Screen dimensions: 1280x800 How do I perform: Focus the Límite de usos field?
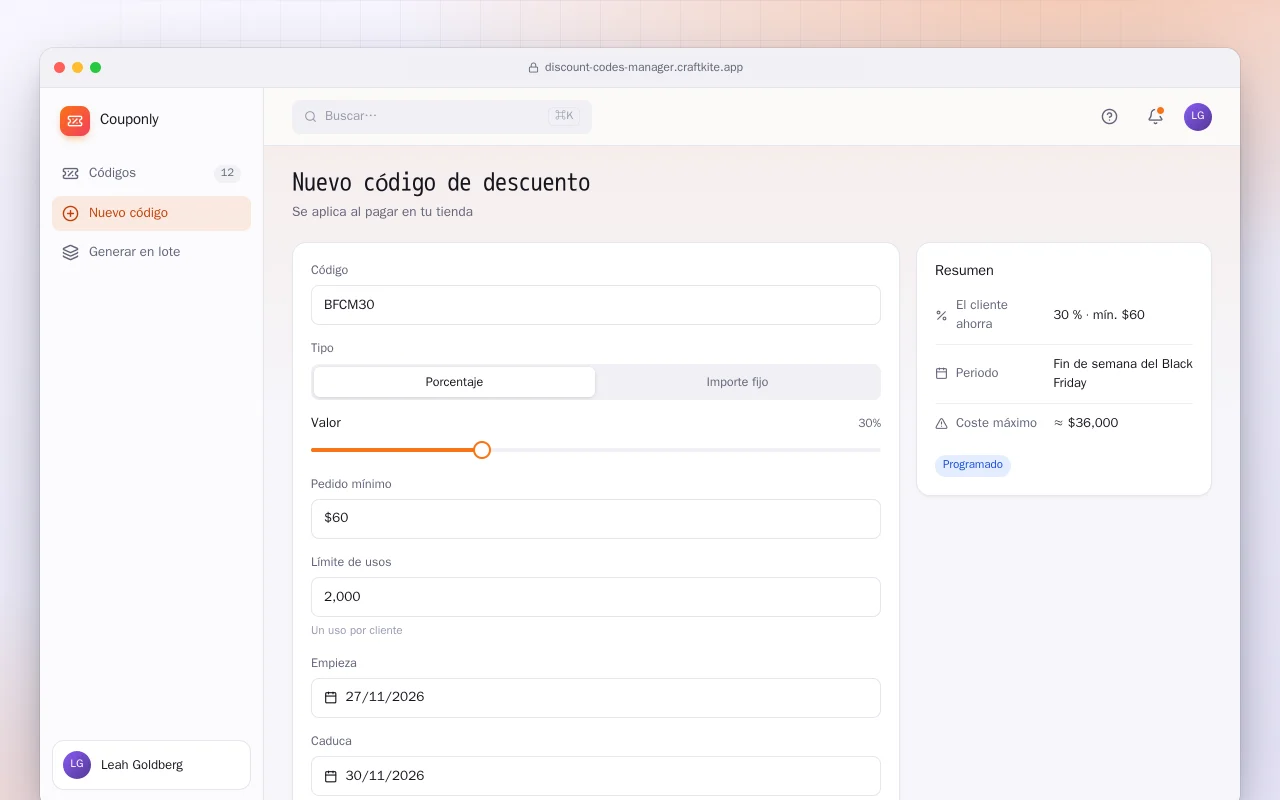point(596,597)
